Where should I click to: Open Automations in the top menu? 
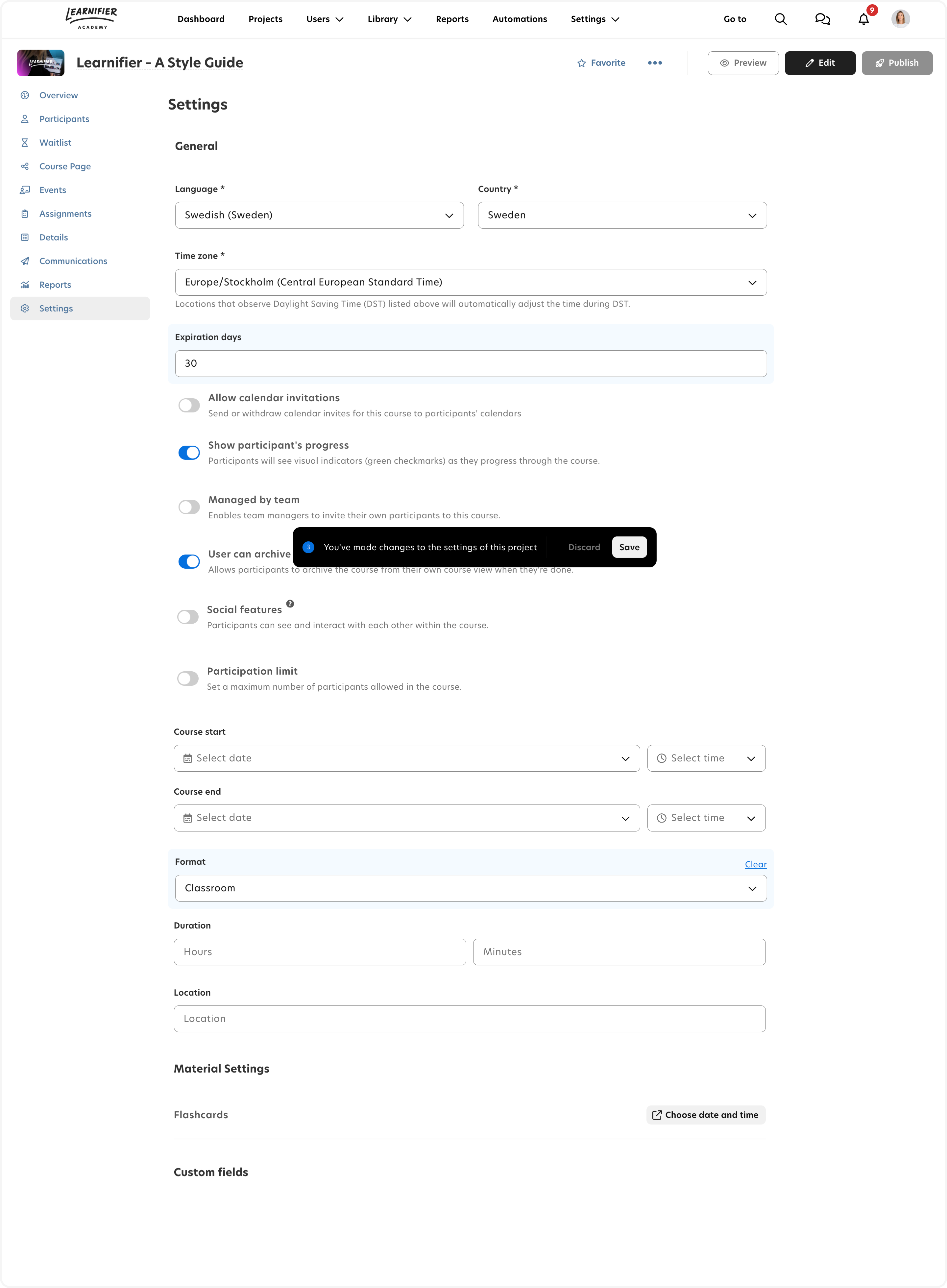519,19
